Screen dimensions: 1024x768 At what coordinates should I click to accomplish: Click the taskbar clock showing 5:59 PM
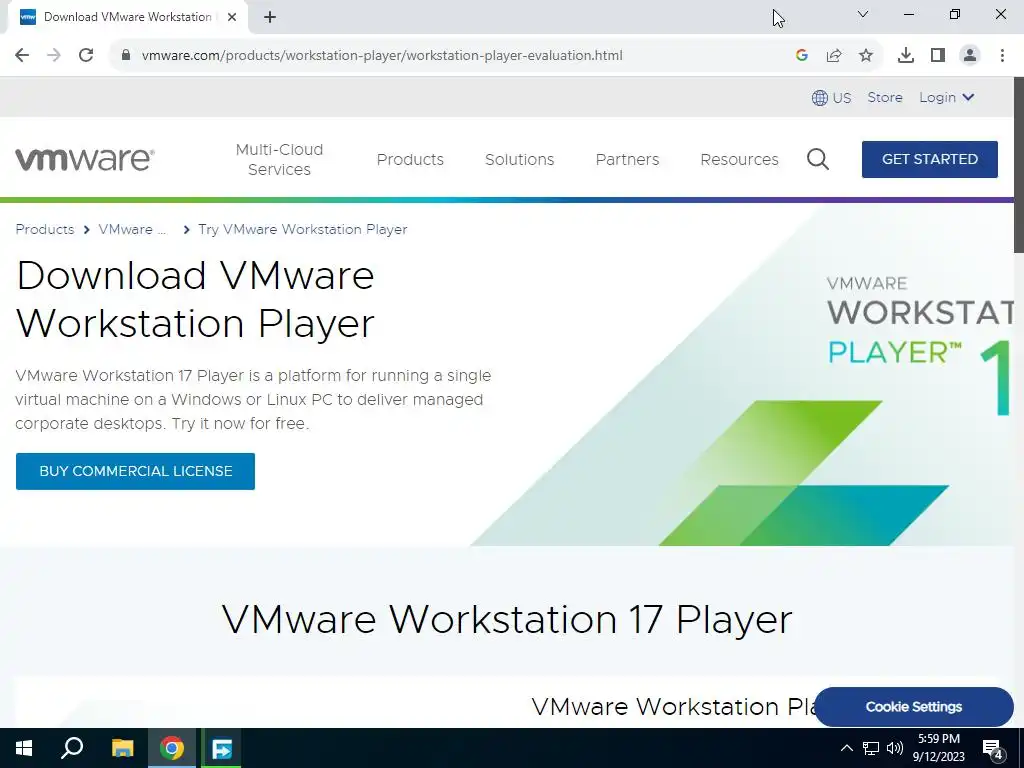(x=938, y=748)
